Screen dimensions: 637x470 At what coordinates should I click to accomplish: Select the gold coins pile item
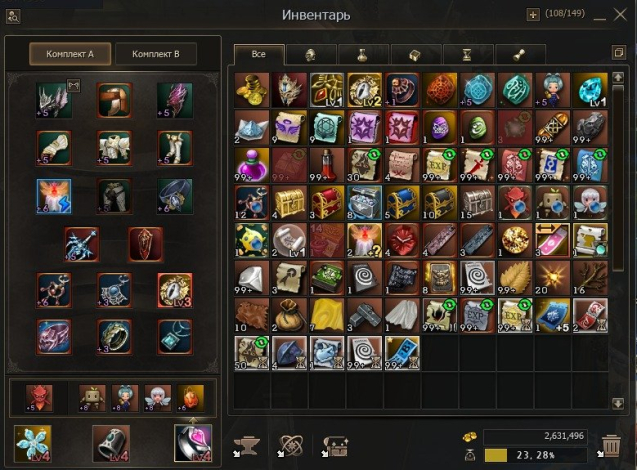pyautogui.click(x=252, y=90)
